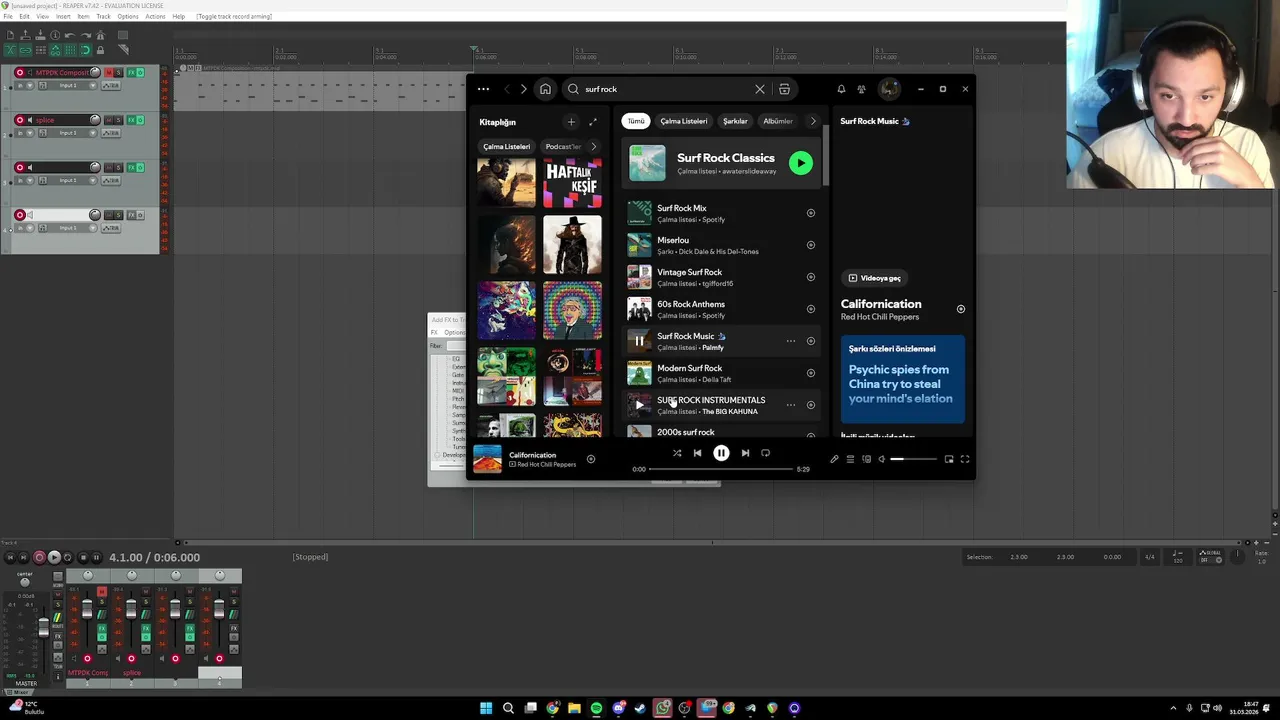Open Spotify mini player
1280x720 pixels.
949,459
